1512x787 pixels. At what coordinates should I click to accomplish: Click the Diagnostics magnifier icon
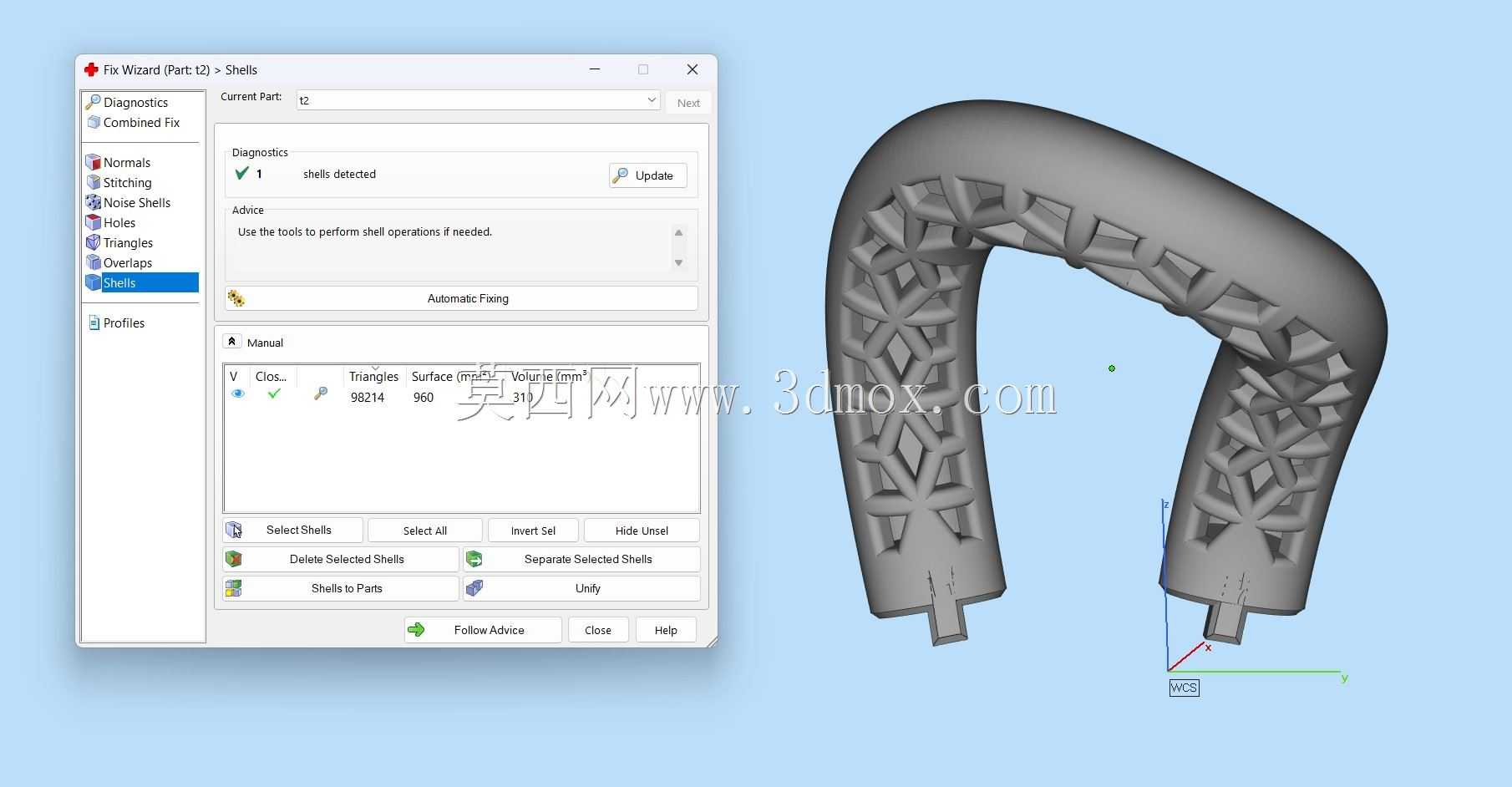point(94,102)
